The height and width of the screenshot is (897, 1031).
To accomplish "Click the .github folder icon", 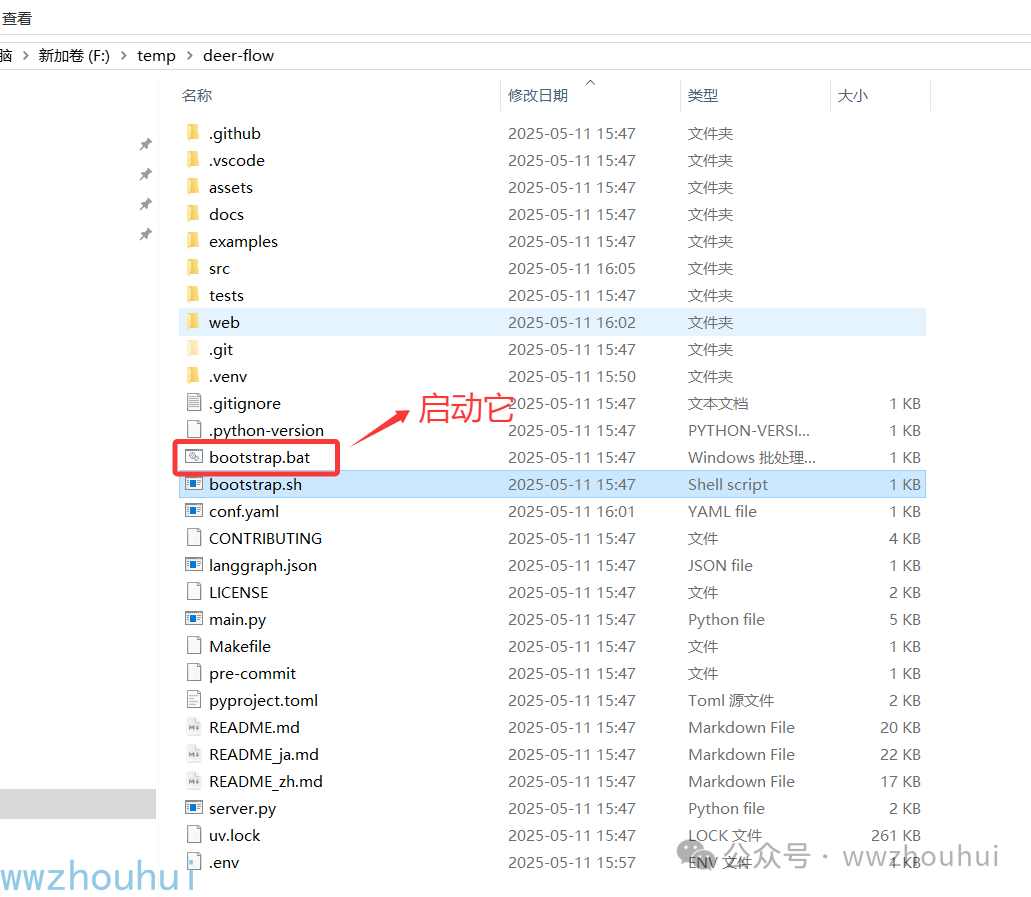I will tap(193, 133).
